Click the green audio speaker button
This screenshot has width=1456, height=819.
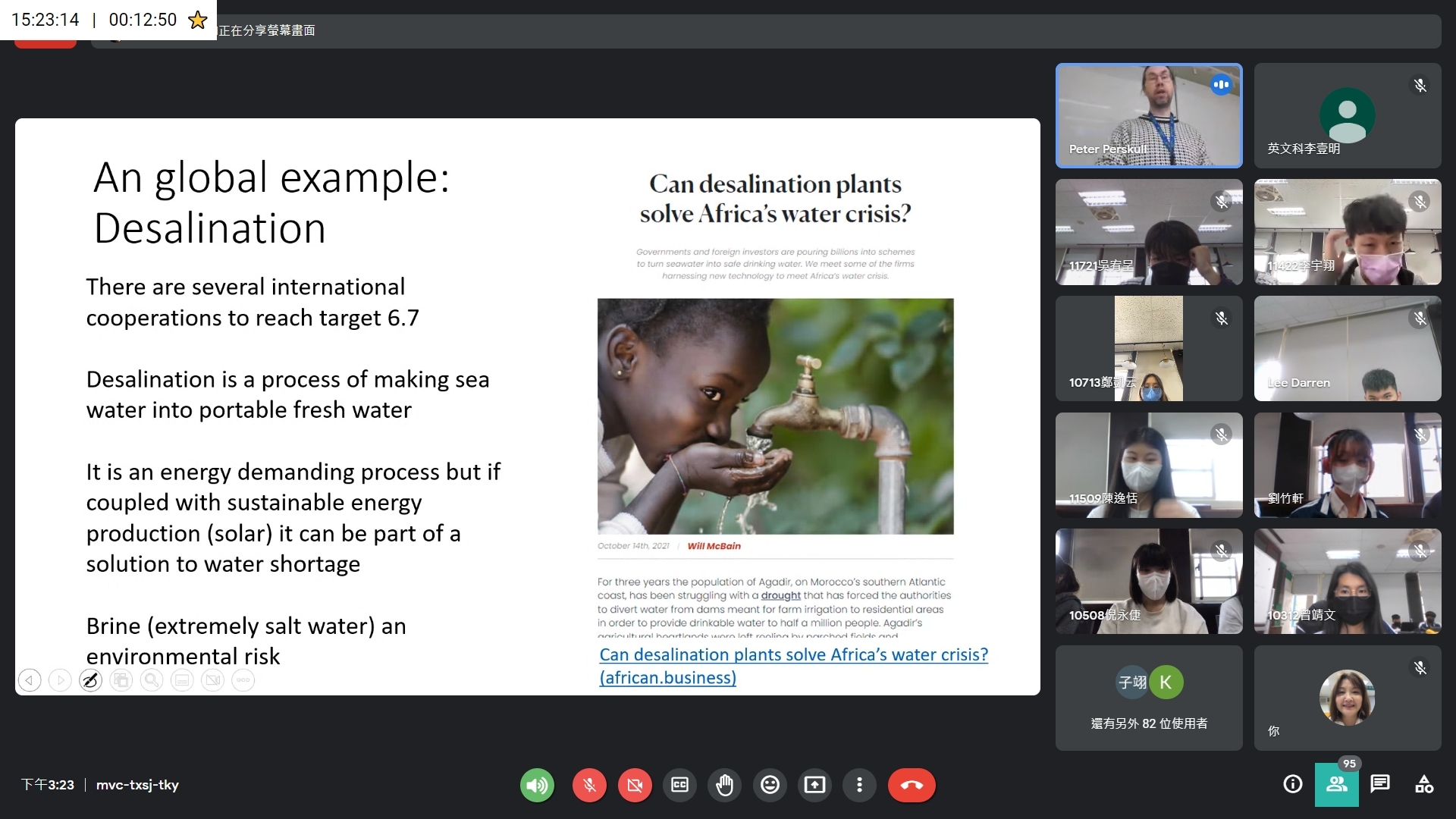pyautogui.click(x=537, y=785)
